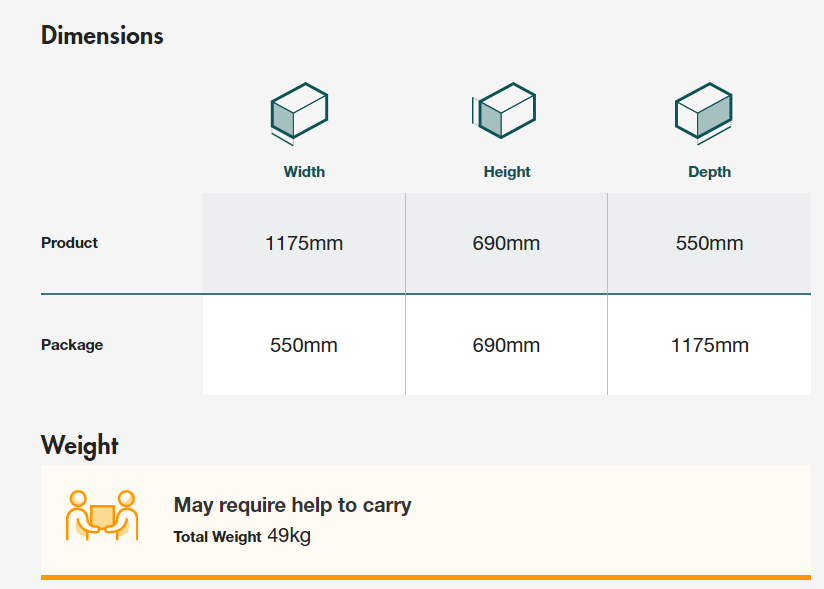Click the 49kg weight value
Viewport: 824px width, 589px height.
click(289, 536)
